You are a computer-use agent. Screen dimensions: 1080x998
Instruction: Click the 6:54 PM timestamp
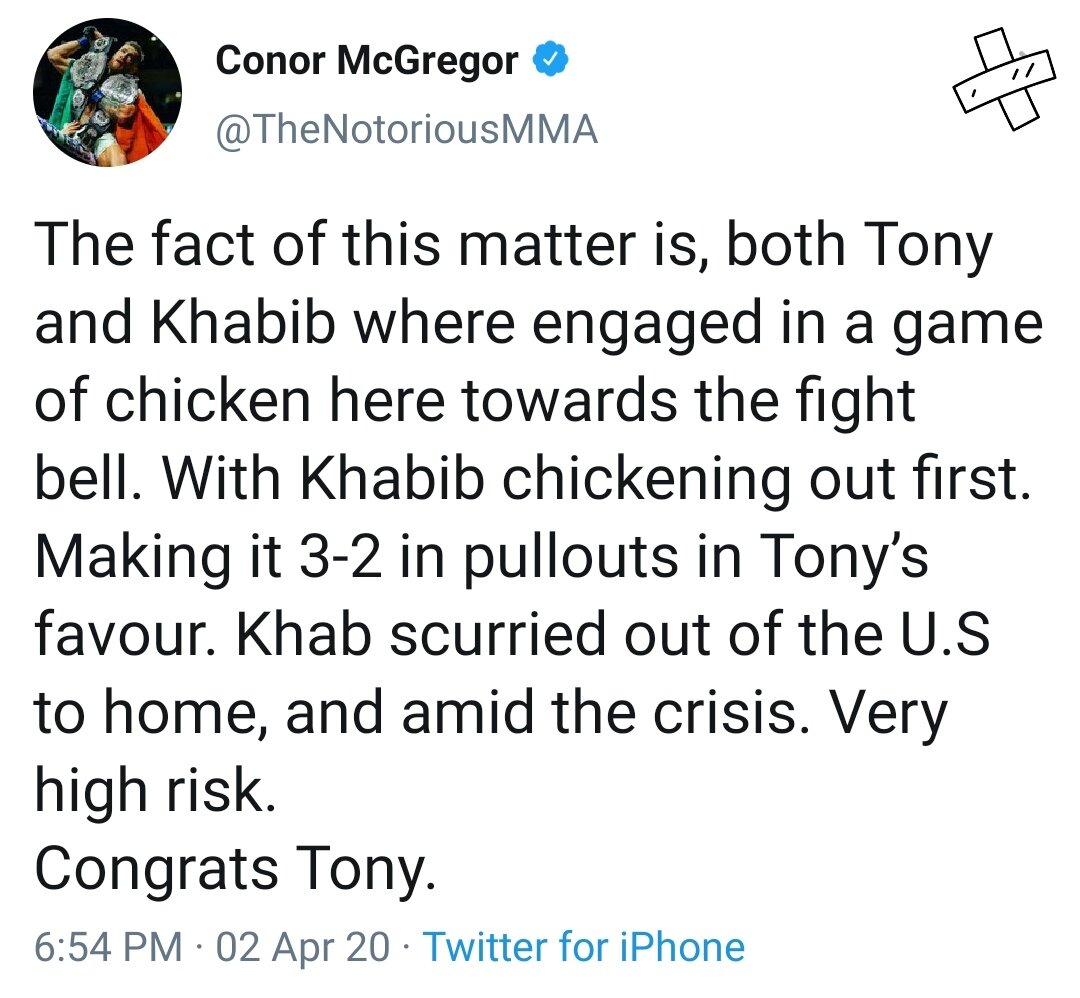tap(109, 946)
